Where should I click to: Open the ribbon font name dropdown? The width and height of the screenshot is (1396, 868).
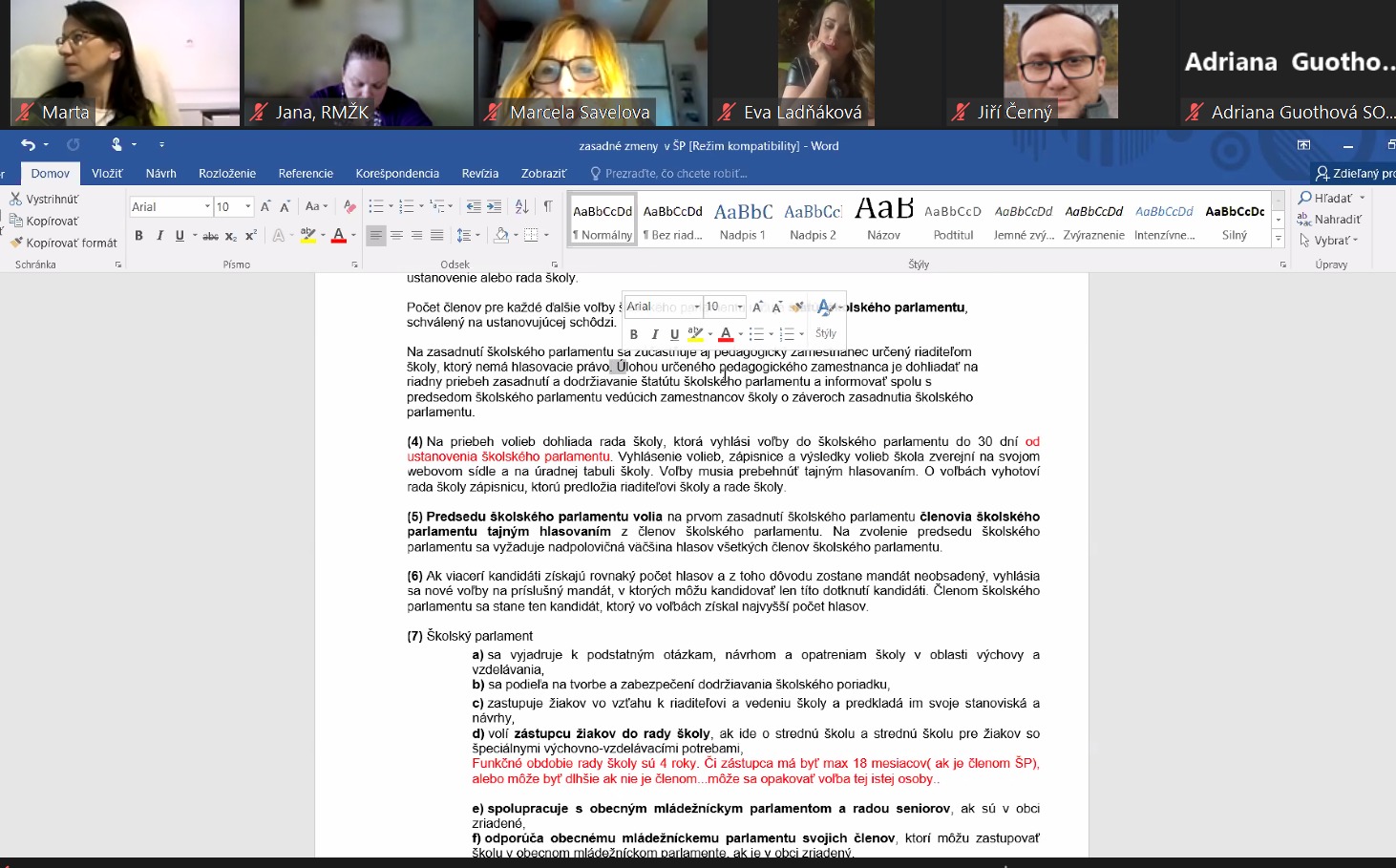(x=207, y=206)
